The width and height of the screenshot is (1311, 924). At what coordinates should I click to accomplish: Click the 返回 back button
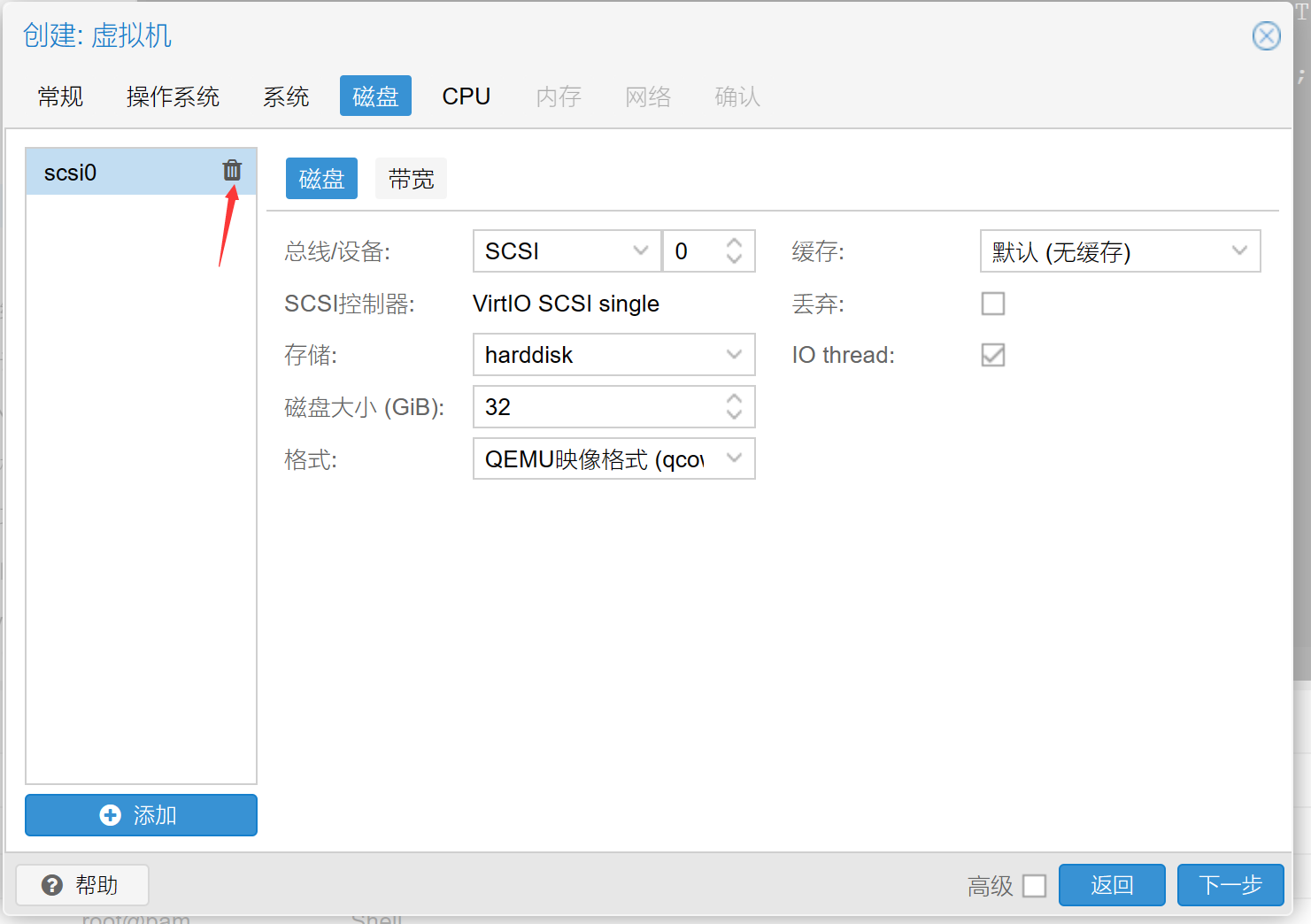click(1112, 885)
